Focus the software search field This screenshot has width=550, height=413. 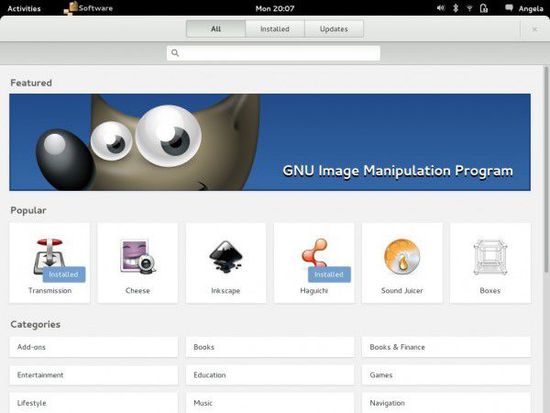[x=273, y=53]
